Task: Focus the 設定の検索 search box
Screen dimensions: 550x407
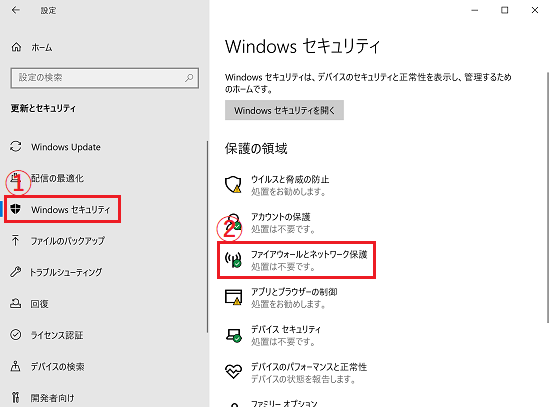Action: tap(105, 78)
